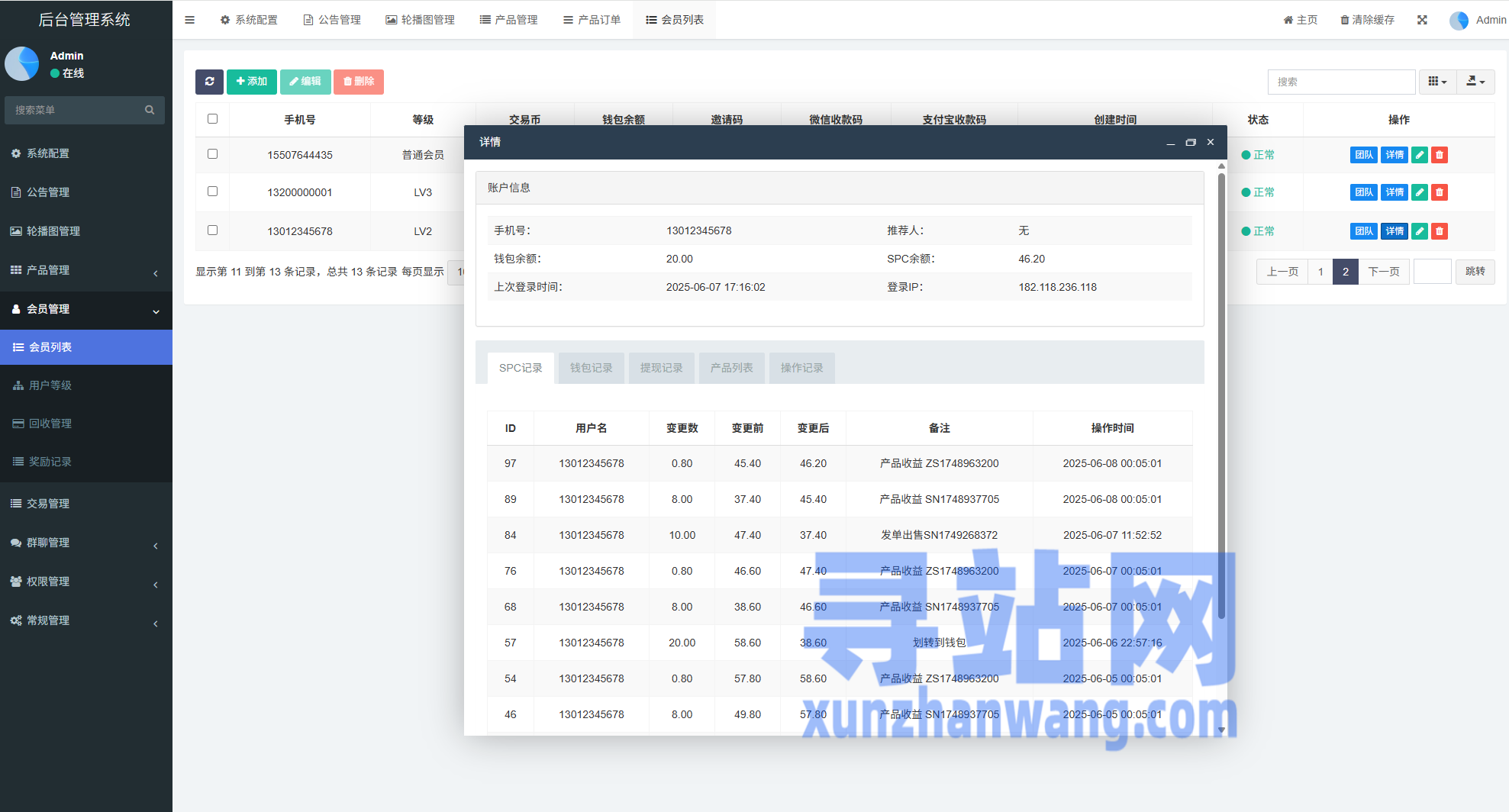Click the fullscreen expand icon in header

point(1422,20)
